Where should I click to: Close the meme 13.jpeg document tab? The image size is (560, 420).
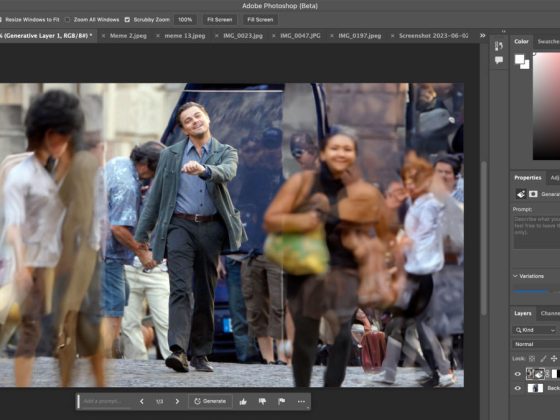pos(158,36)
